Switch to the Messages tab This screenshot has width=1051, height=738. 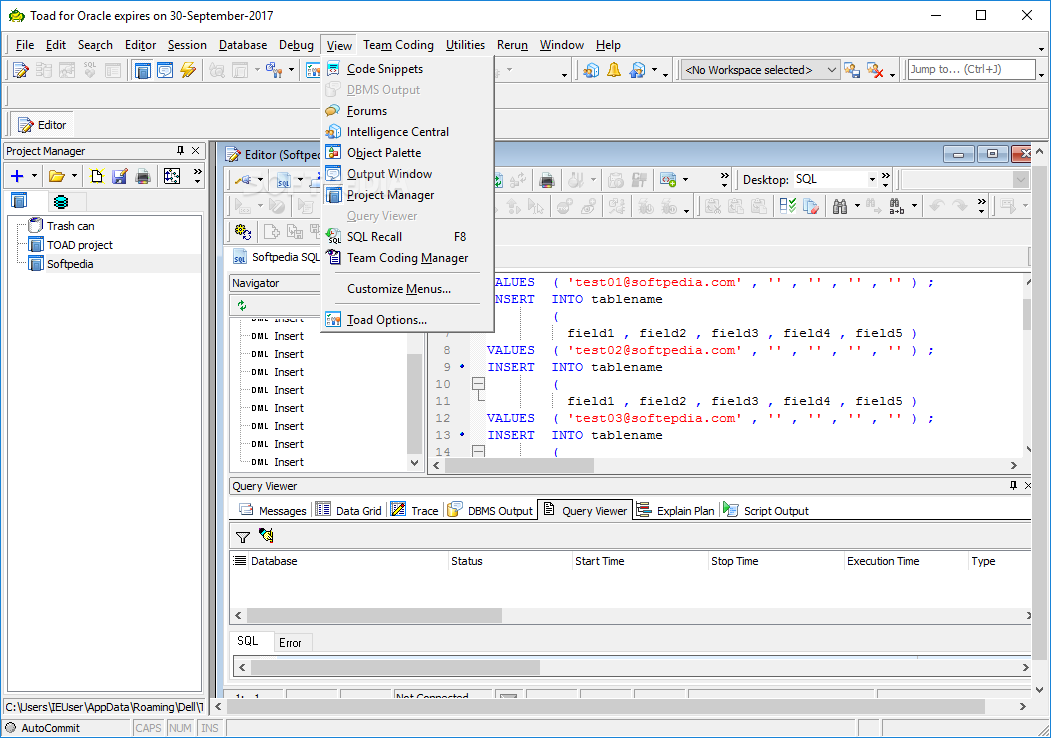(273, 510)
